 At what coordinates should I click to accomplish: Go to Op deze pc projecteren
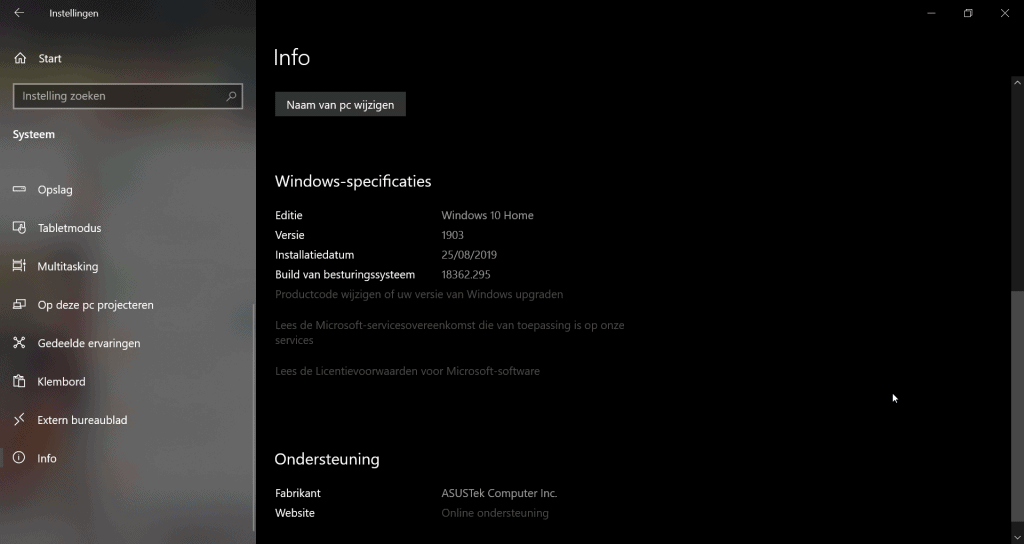[x=127, y=305]
